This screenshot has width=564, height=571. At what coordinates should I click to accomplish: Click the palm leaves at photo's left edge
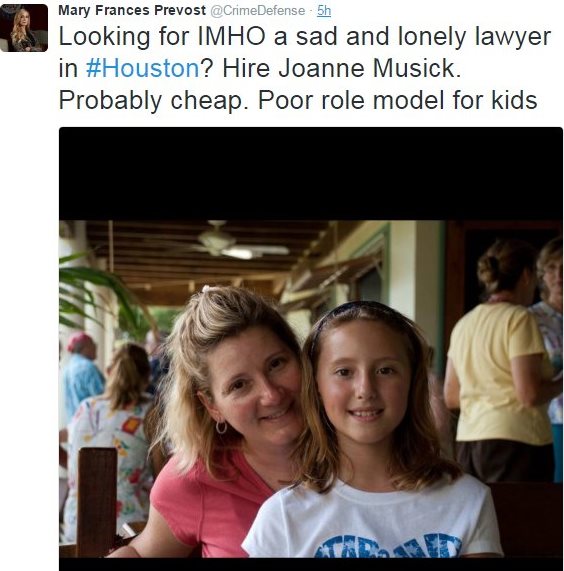click(95, 291)
